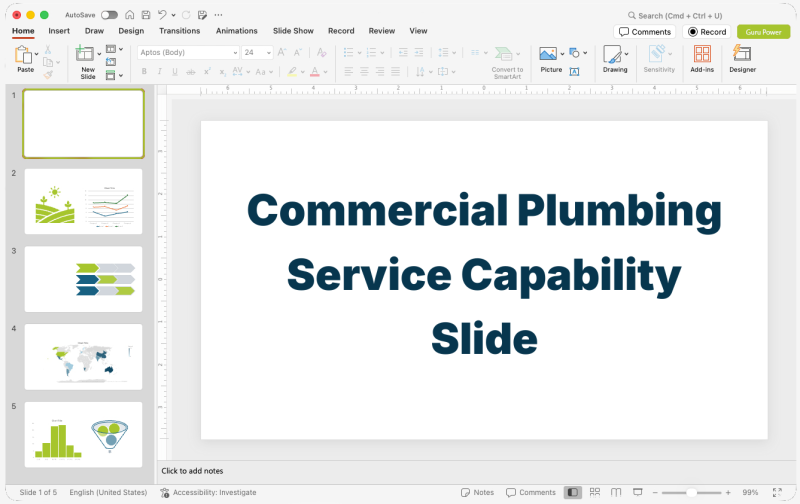Open the Drawing tools

(x=615, y=59)
